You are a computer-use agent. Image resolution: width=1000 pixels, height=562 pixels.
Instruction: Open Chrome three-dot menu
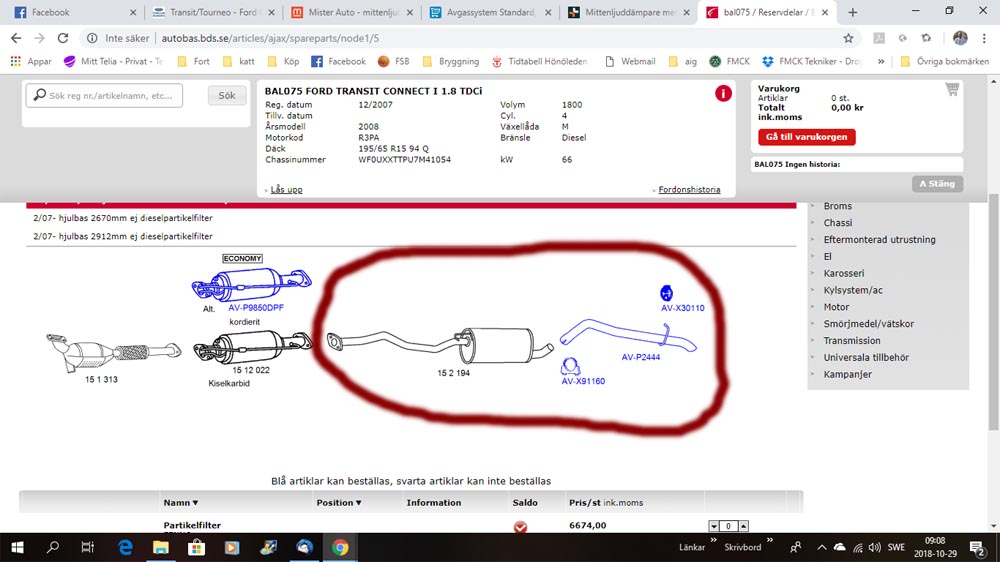[984, 38]
